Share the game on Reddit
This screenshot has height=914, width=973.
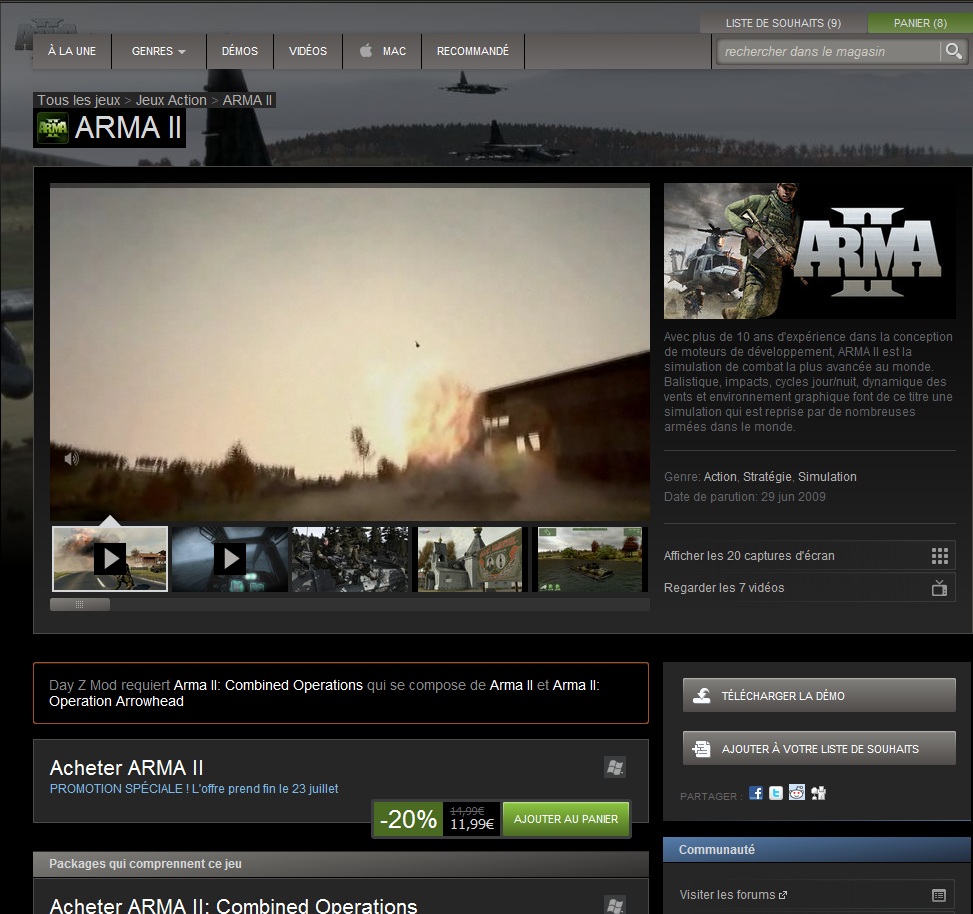tap(797, 793)
